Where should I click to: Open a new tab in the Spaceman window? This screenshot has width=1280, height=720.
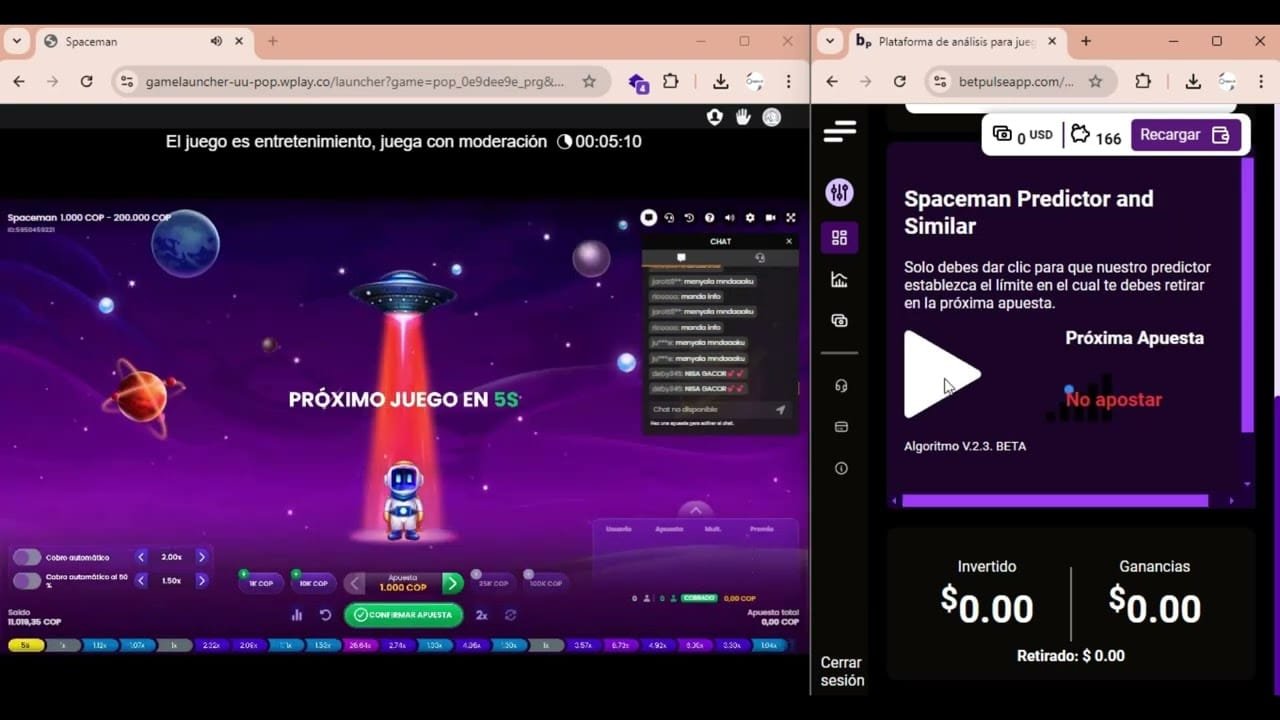[272, 41]
